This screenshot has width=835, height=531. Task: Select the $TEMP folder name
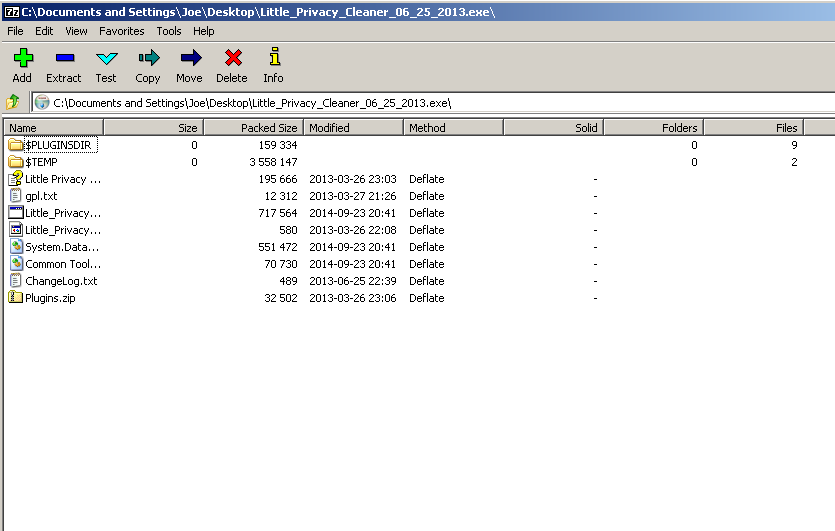point(41,162)
